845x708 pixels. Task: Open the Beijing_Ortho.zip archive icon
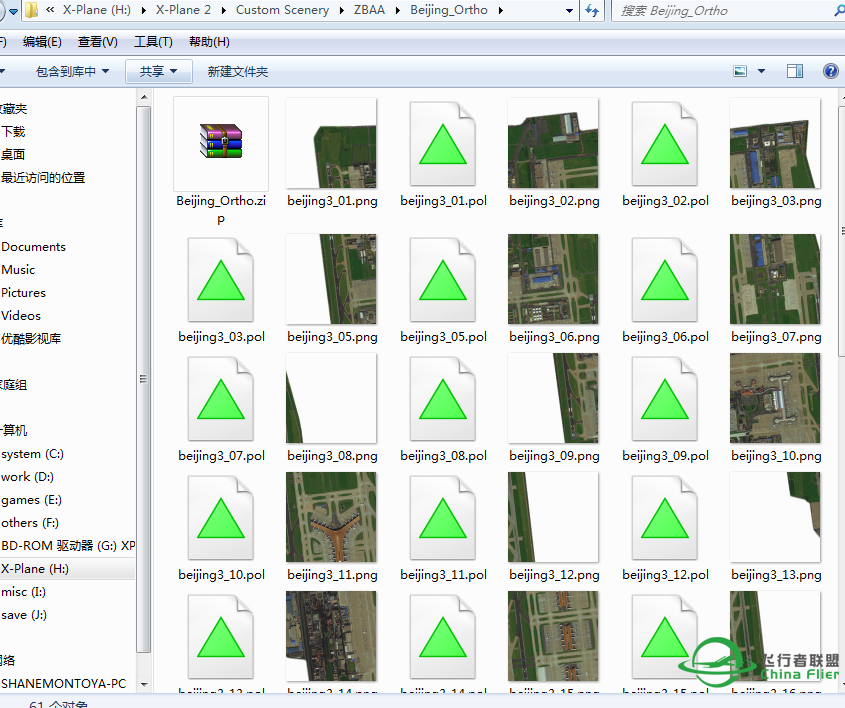(x=221, y=141)
